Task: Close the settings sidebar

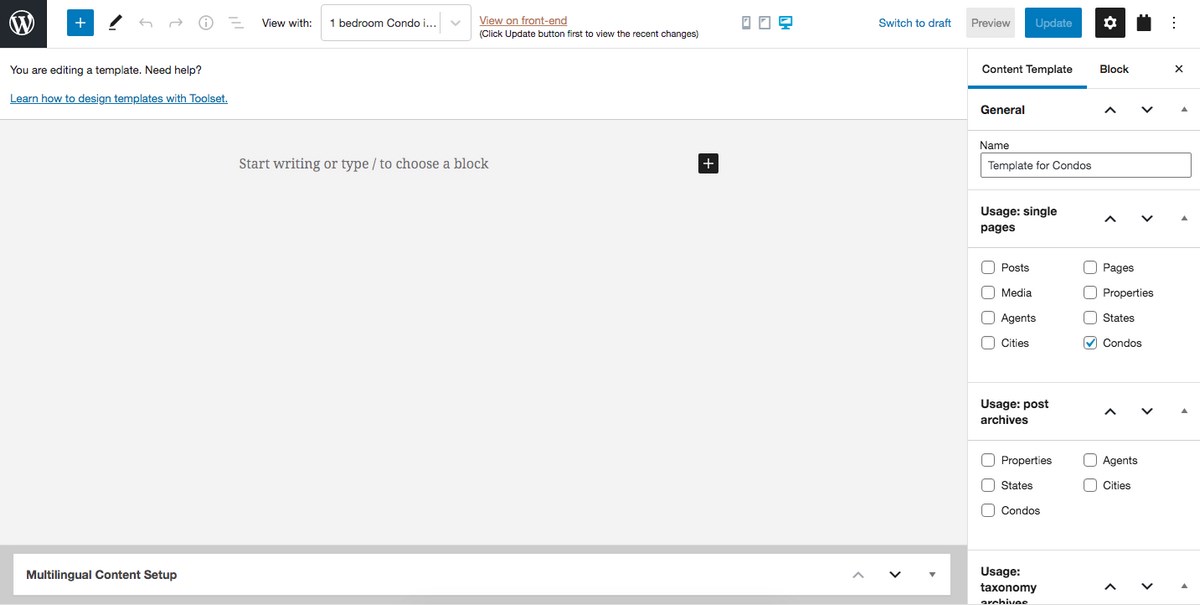Action: (1178, 69)
